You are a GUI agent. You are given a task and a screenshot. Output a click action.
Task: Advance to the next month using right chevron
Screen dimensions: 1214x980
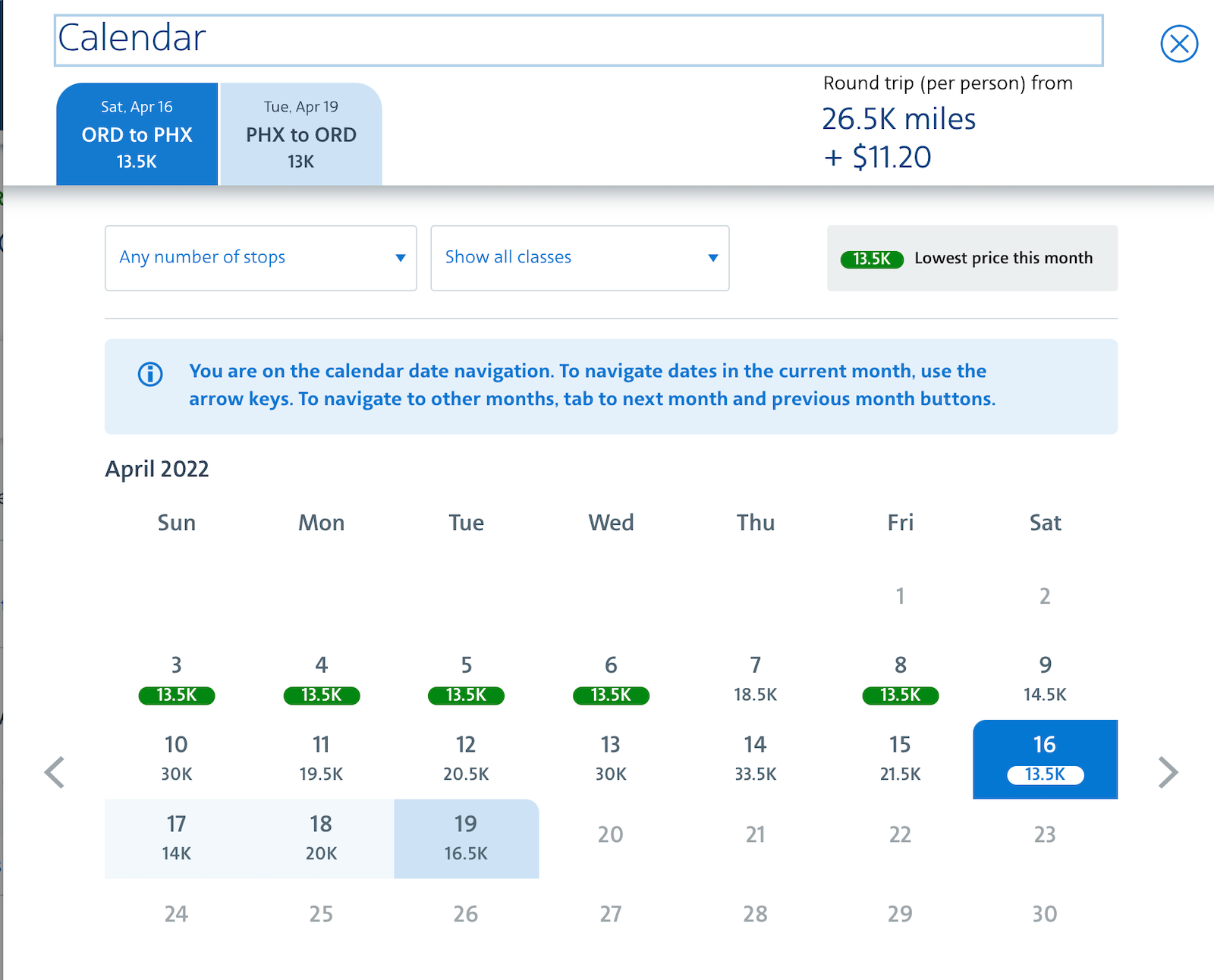pyautogui.click(x=1167, y=771)
